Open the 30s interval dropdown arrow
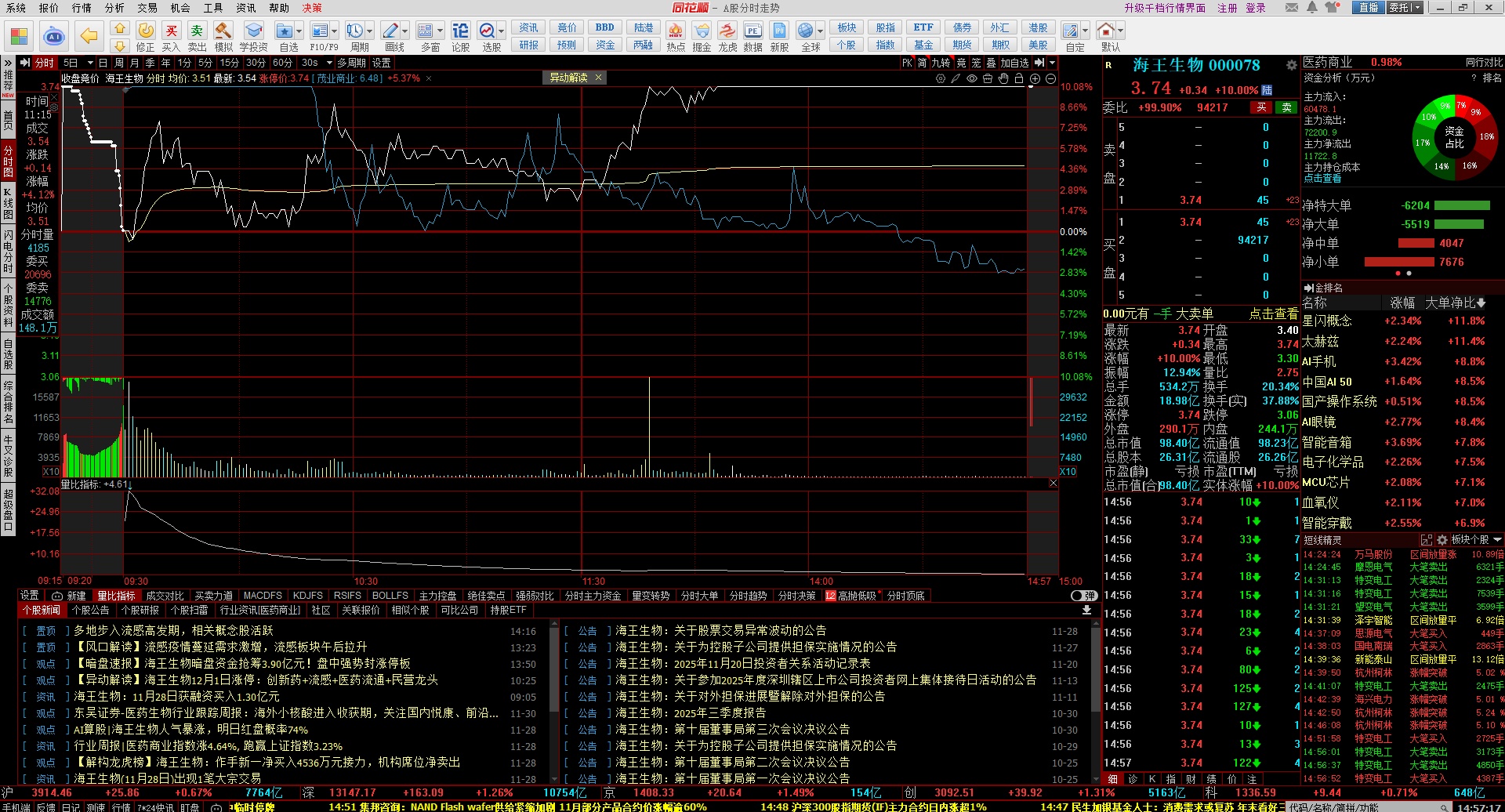The width and height of the screenshot is (1505, 812). [x=329, y=63]
